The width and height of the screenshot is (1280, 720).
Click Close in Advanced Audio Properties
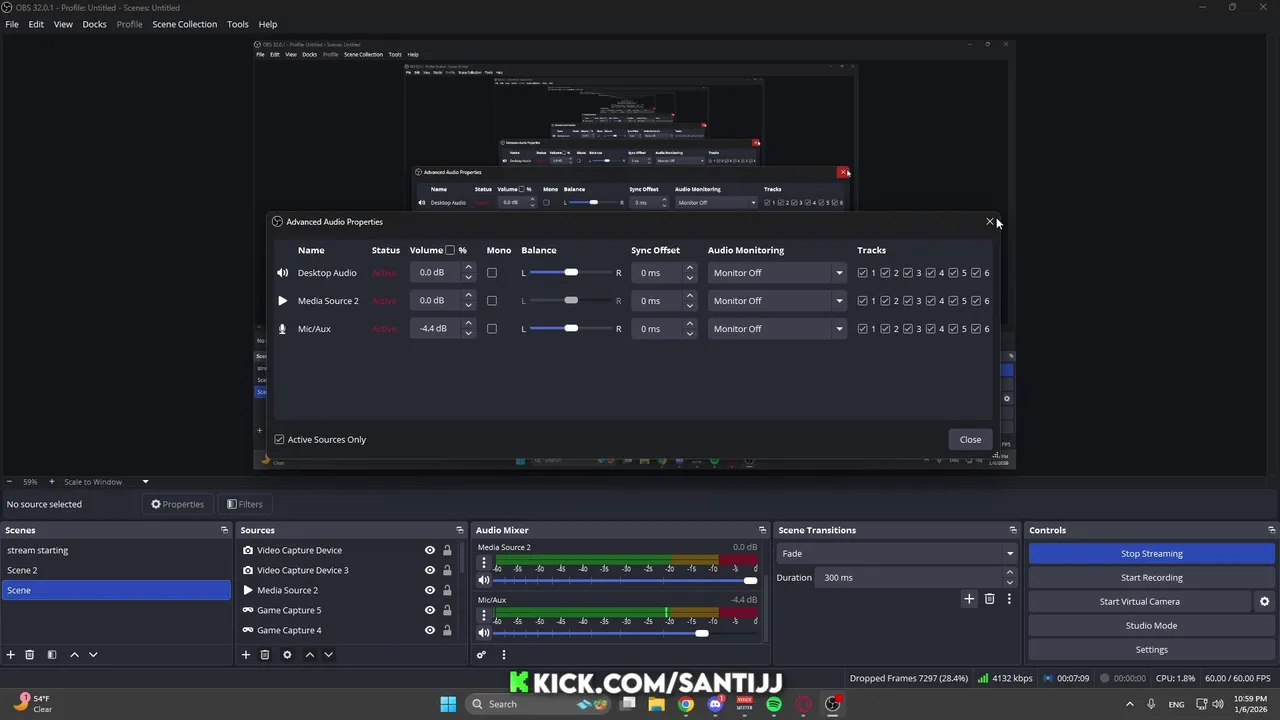click(970, 440)
